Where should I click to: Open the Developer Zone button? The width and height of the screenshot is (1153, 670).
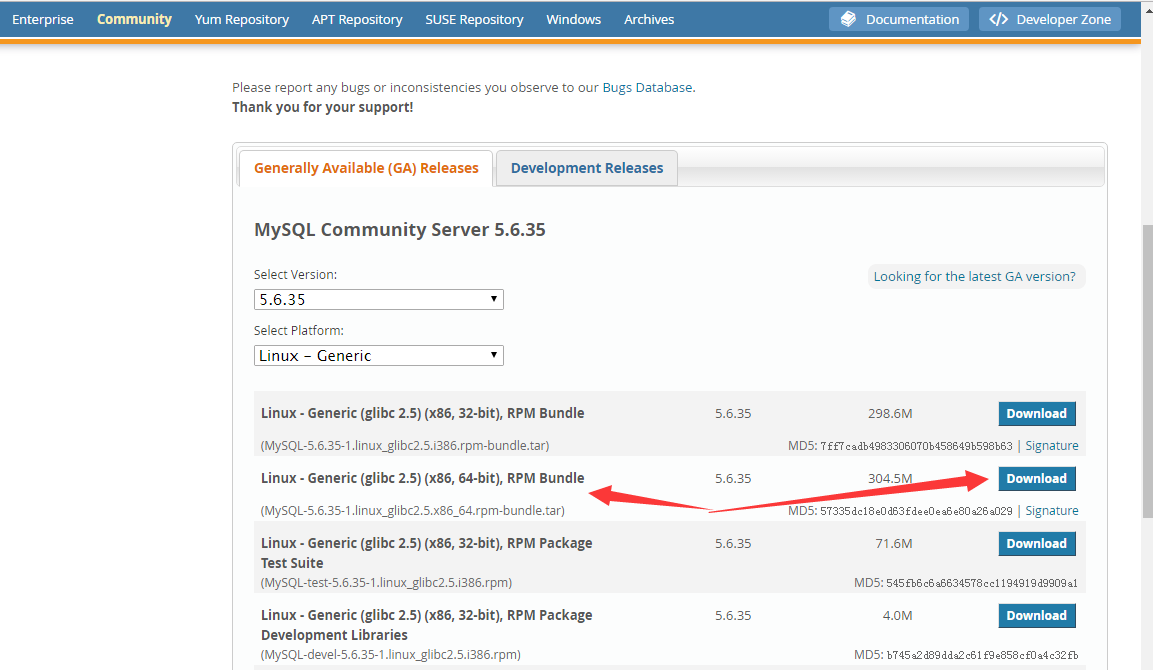coord(1049,19)
